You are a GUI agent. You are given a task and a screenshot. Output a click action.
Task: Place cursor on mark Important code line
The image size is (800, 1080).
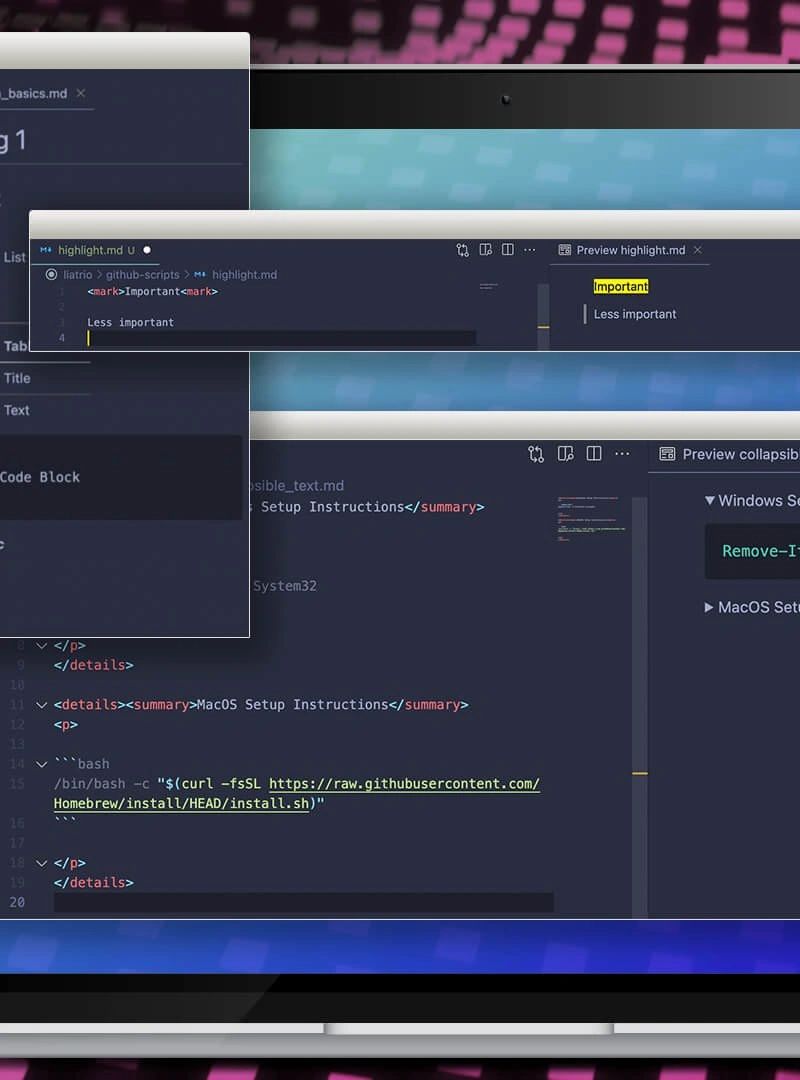point(152,291)
